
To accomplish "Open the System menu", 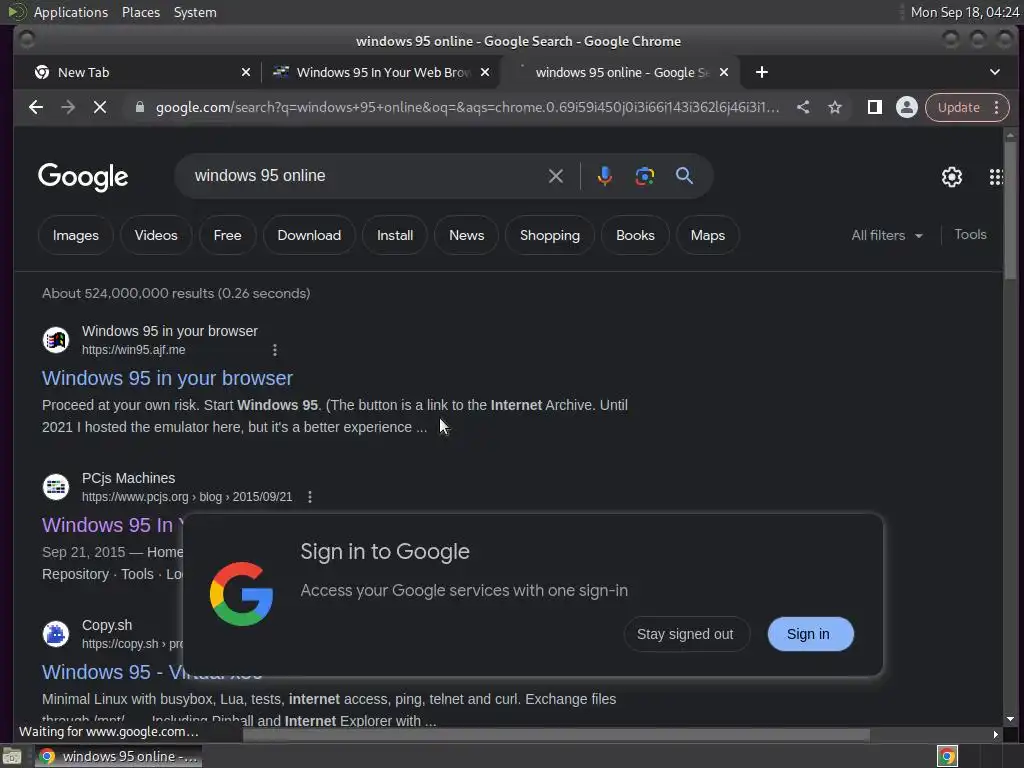I will [x=195, y=12].
